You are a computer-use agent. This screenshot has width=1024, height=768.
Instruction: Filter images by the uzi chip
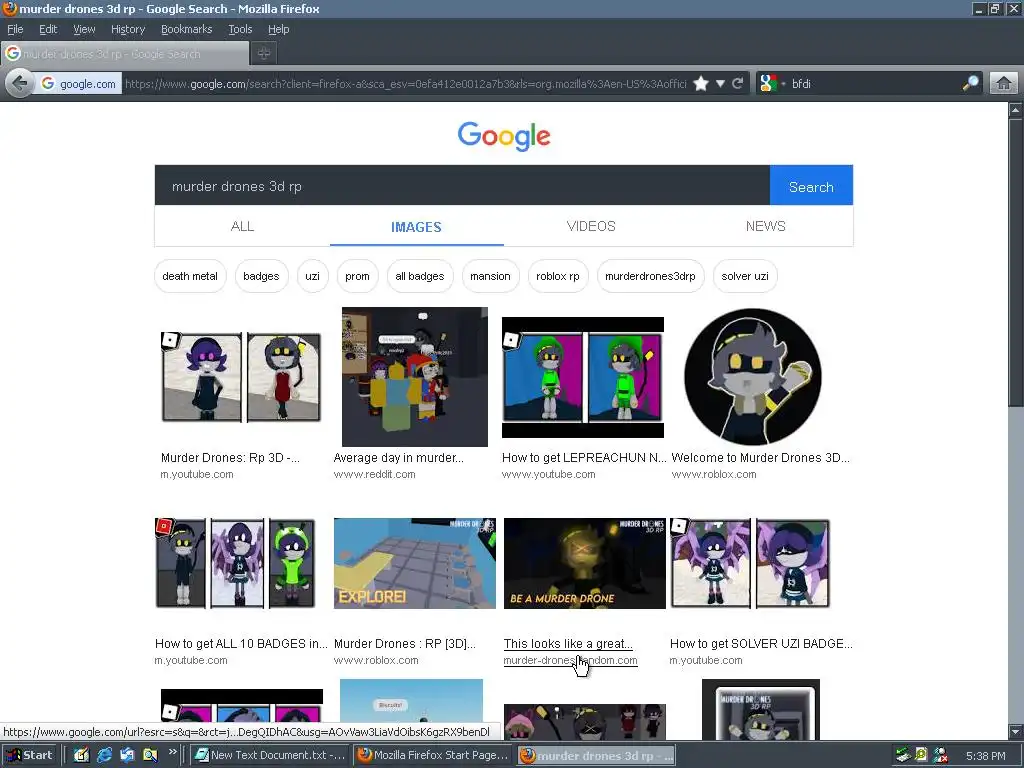313,276
